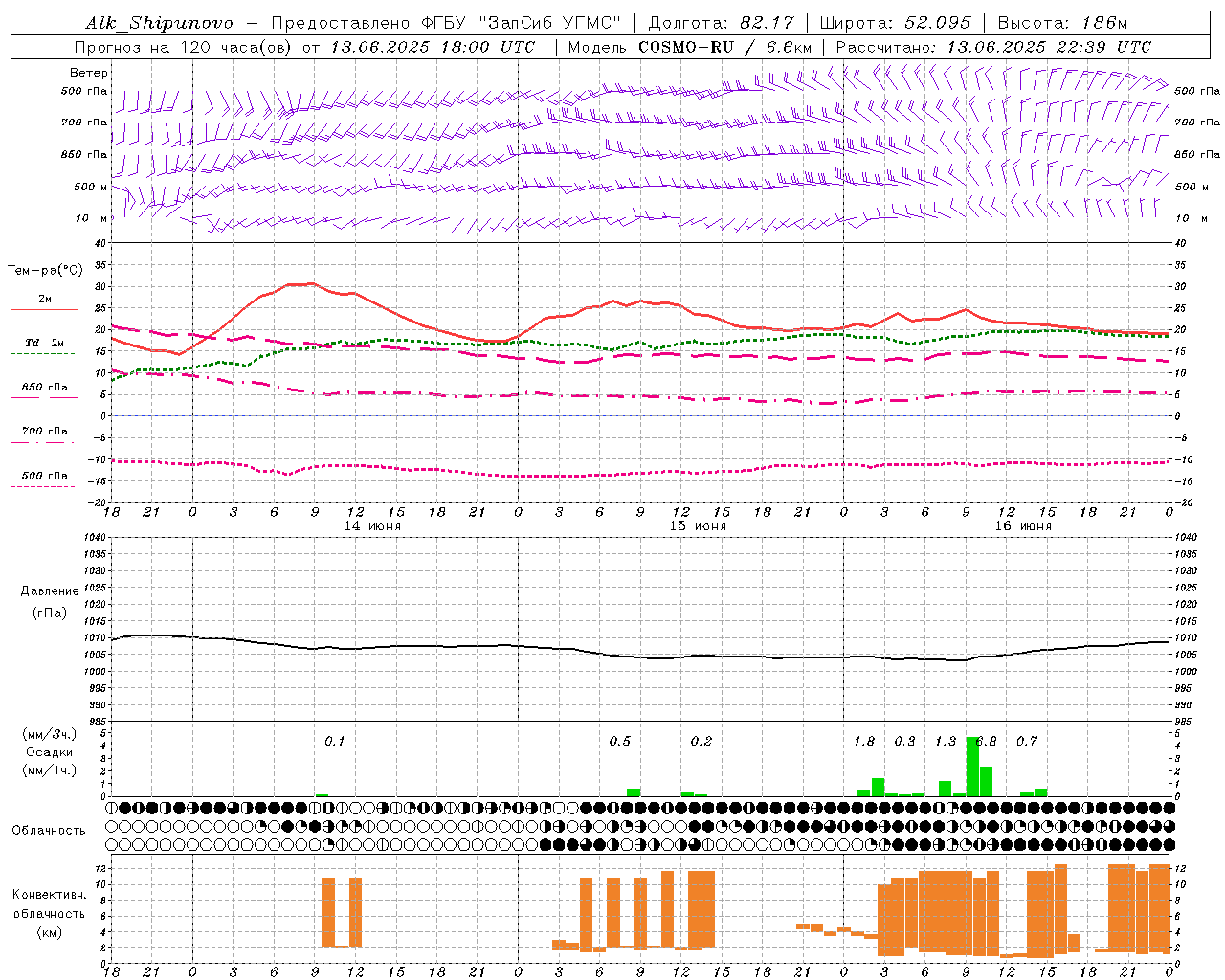Click the 'Осадки' precipitation panel label
The image size is (1225, 980).
click(x=50, y=752)
